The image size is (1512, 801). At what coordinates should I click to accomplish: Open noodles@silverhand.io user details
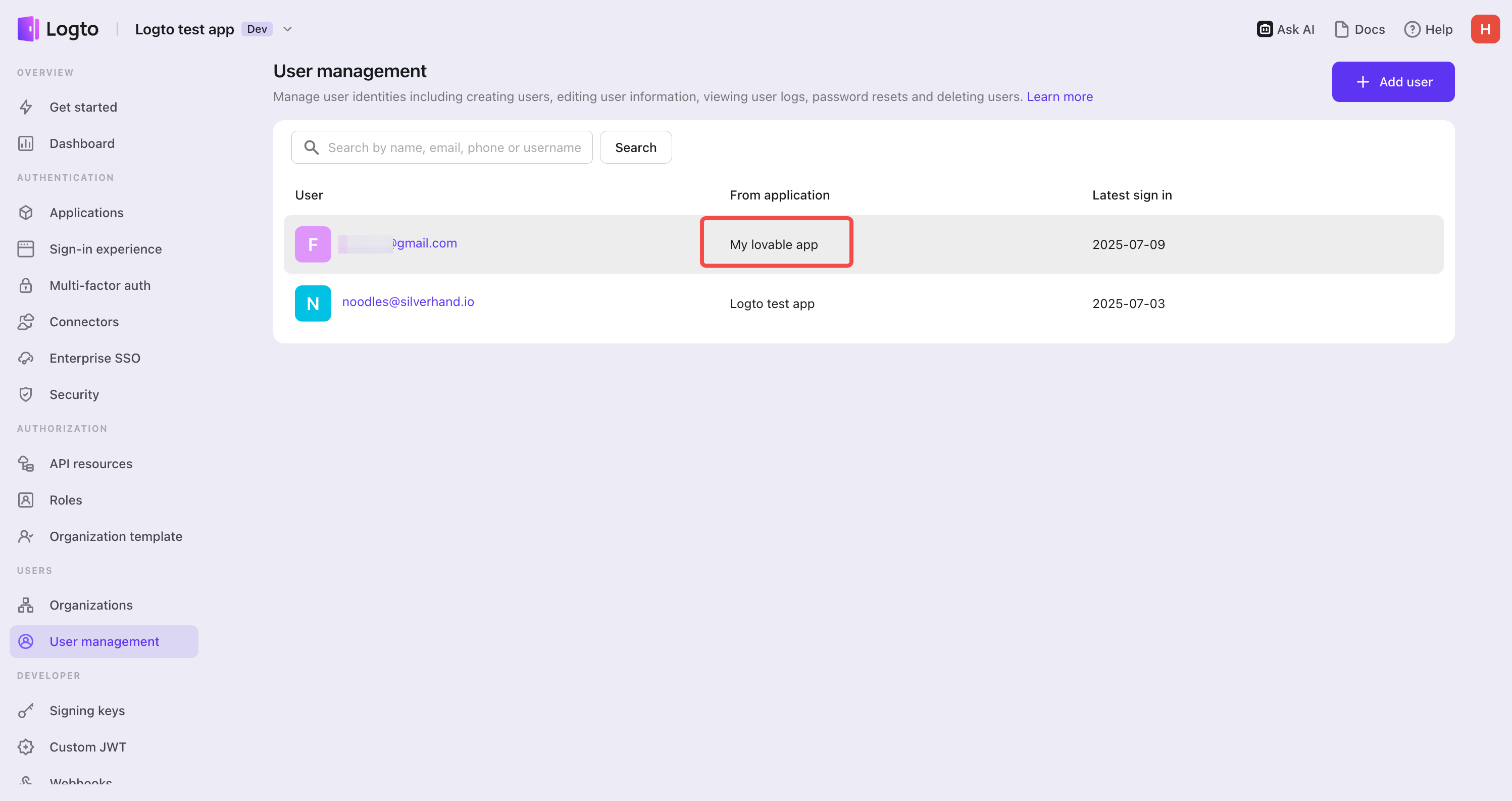point(408,302)
